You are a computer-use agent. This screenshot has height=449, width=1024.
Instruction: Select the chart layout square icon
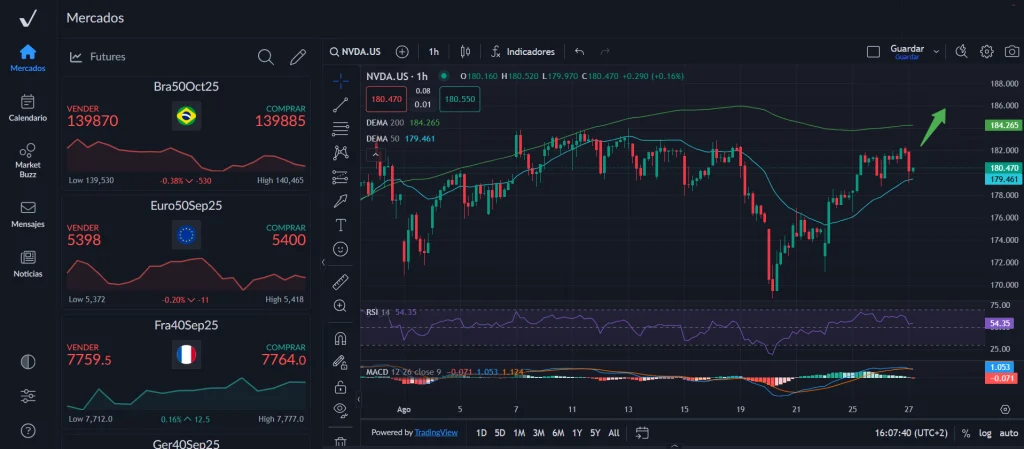click(x=873, y=52)
